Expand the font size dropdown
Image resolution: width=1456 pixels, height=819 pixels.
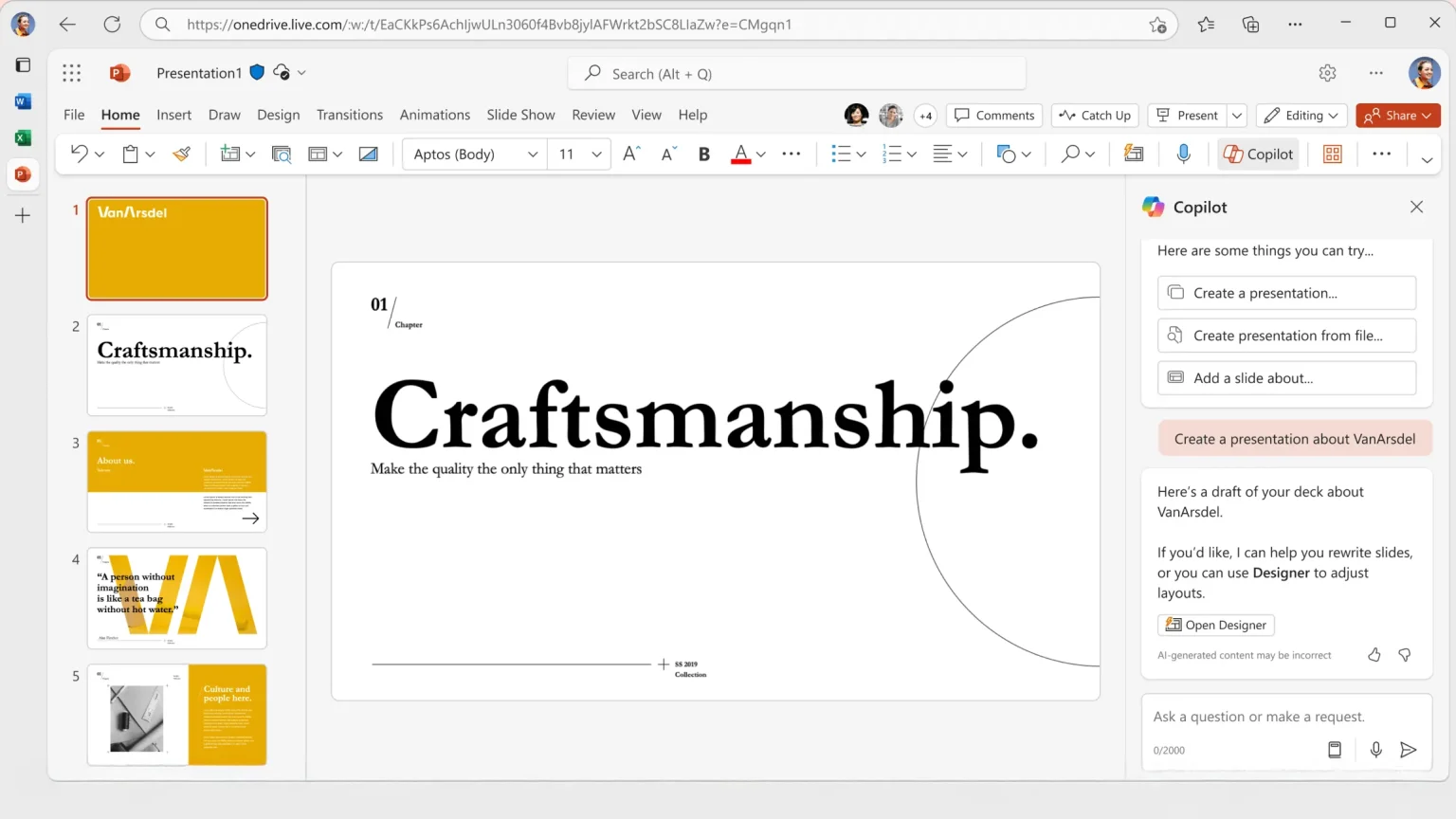pos(596,154)
